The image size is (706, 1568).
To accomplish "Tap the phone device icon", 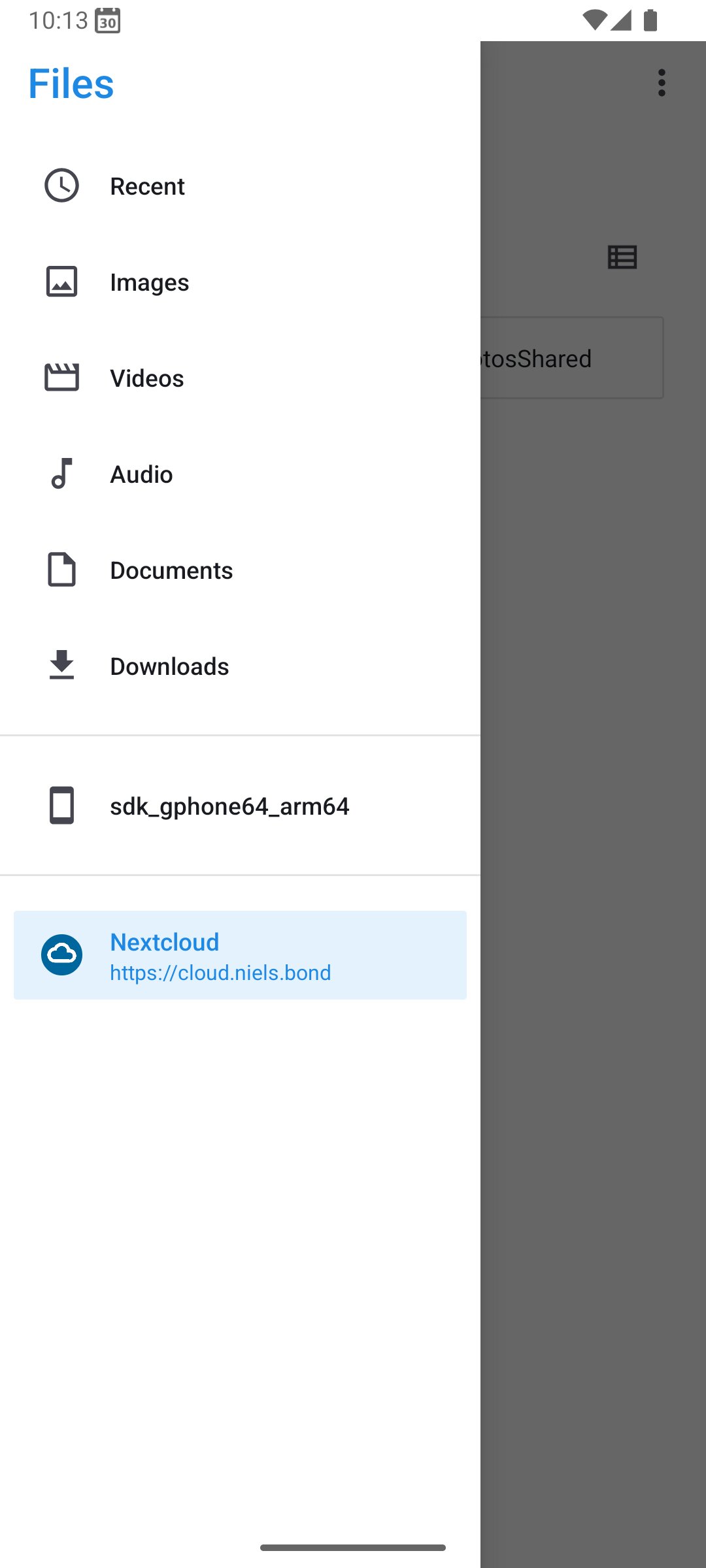I will click(61, 806).
